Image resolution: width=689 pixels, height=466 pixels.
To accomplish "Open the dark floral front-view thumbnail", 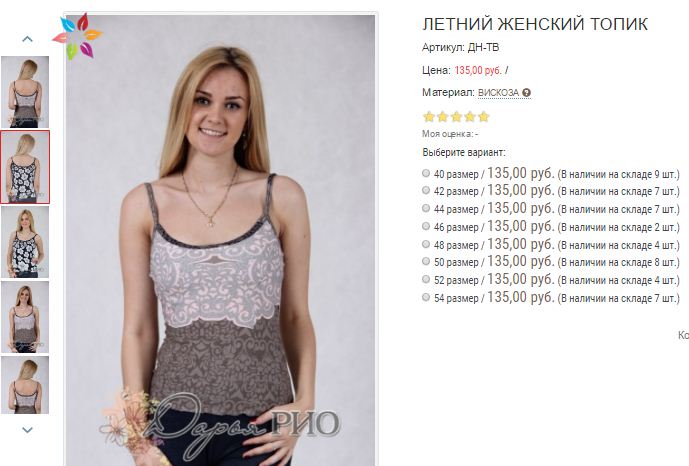I will point(25,242).
